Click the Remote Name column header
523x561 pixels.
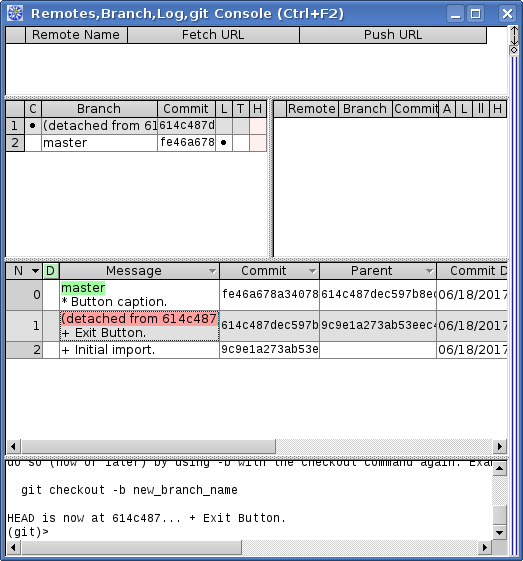pos(76,35)
